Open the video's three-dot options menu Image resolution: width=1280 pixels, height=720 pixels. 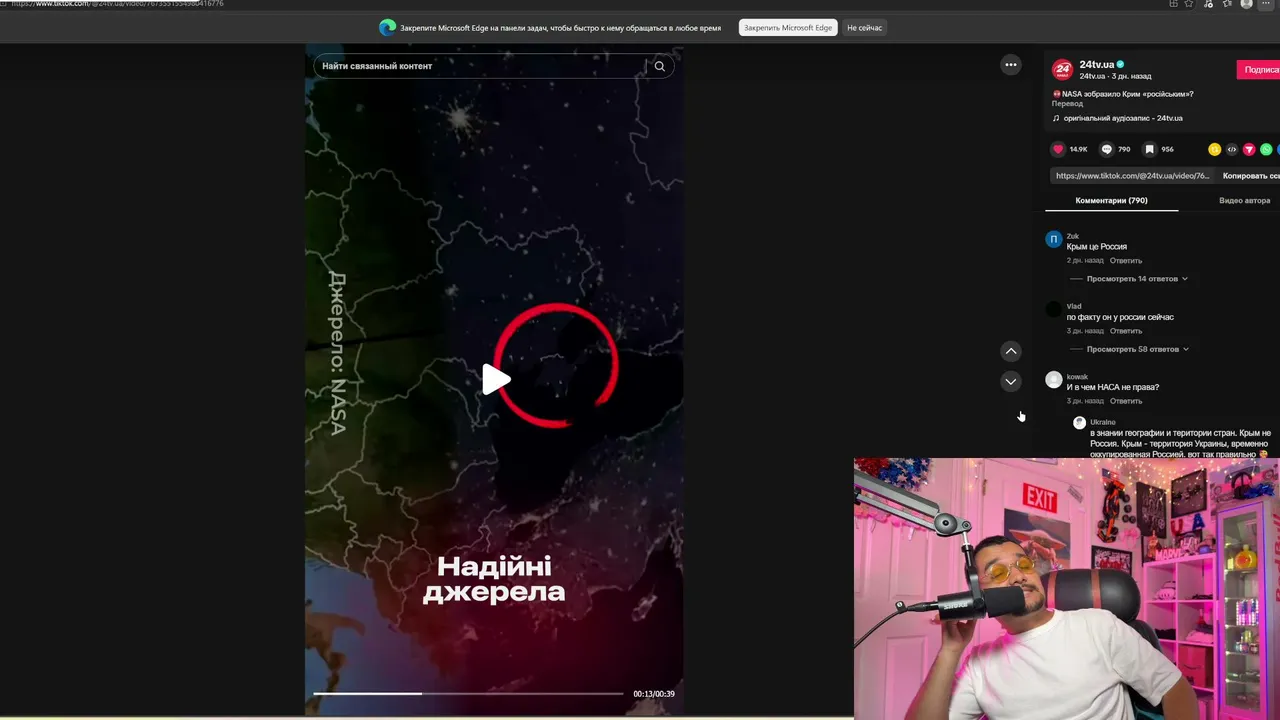click(x=1011, y=65)
